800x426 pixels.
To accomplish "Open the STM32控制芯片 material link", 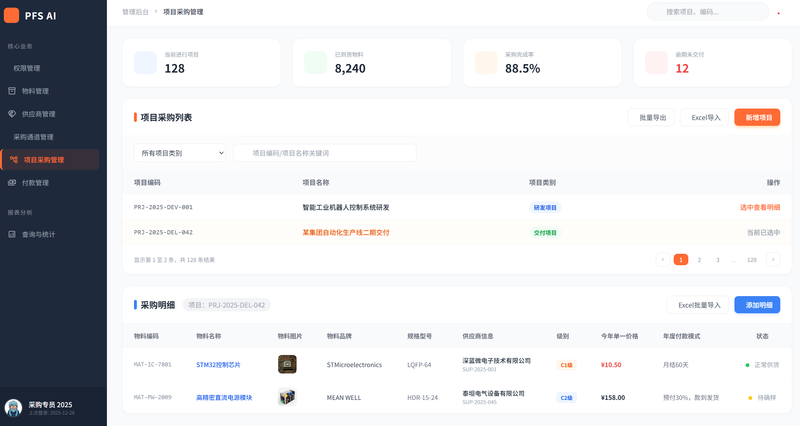I will click(218, 365).
